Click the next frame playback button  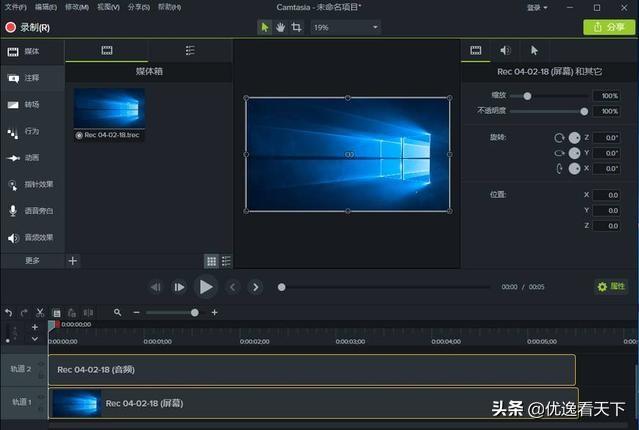[x=179, y=287]
